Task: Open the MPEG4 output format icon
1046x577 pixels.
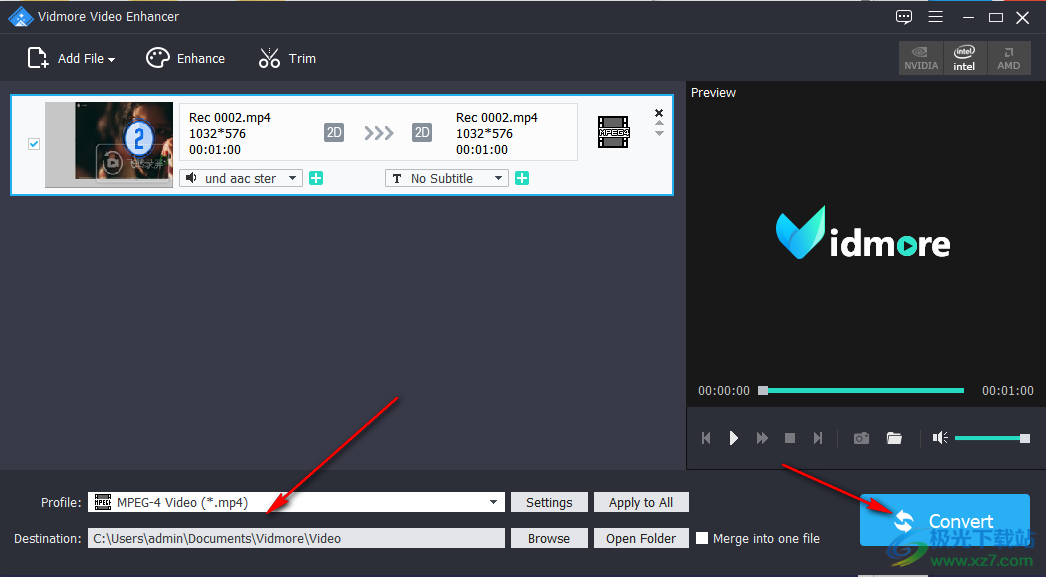Action: pos(614,132)
